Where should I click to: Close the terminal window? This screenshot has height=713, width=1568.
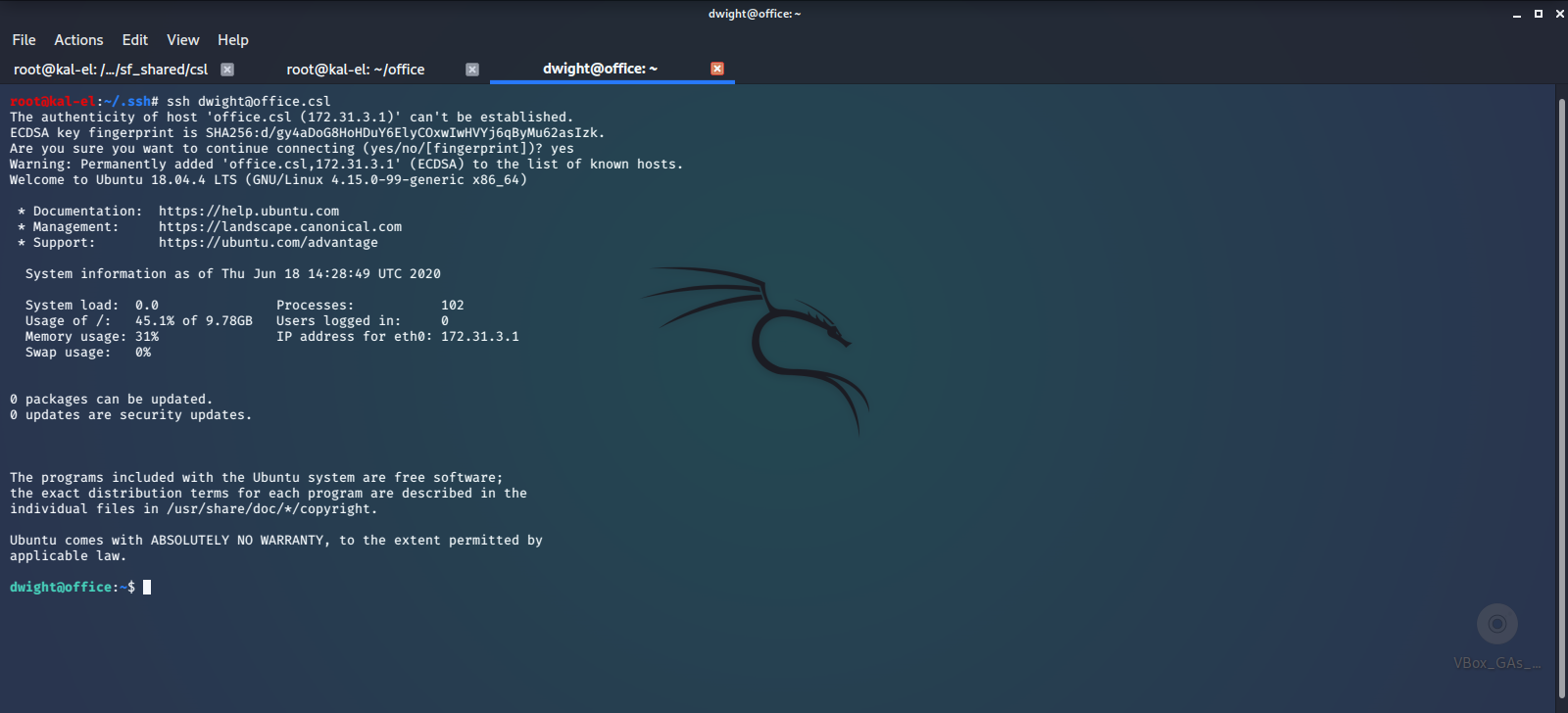click(x=1559, y=14)
